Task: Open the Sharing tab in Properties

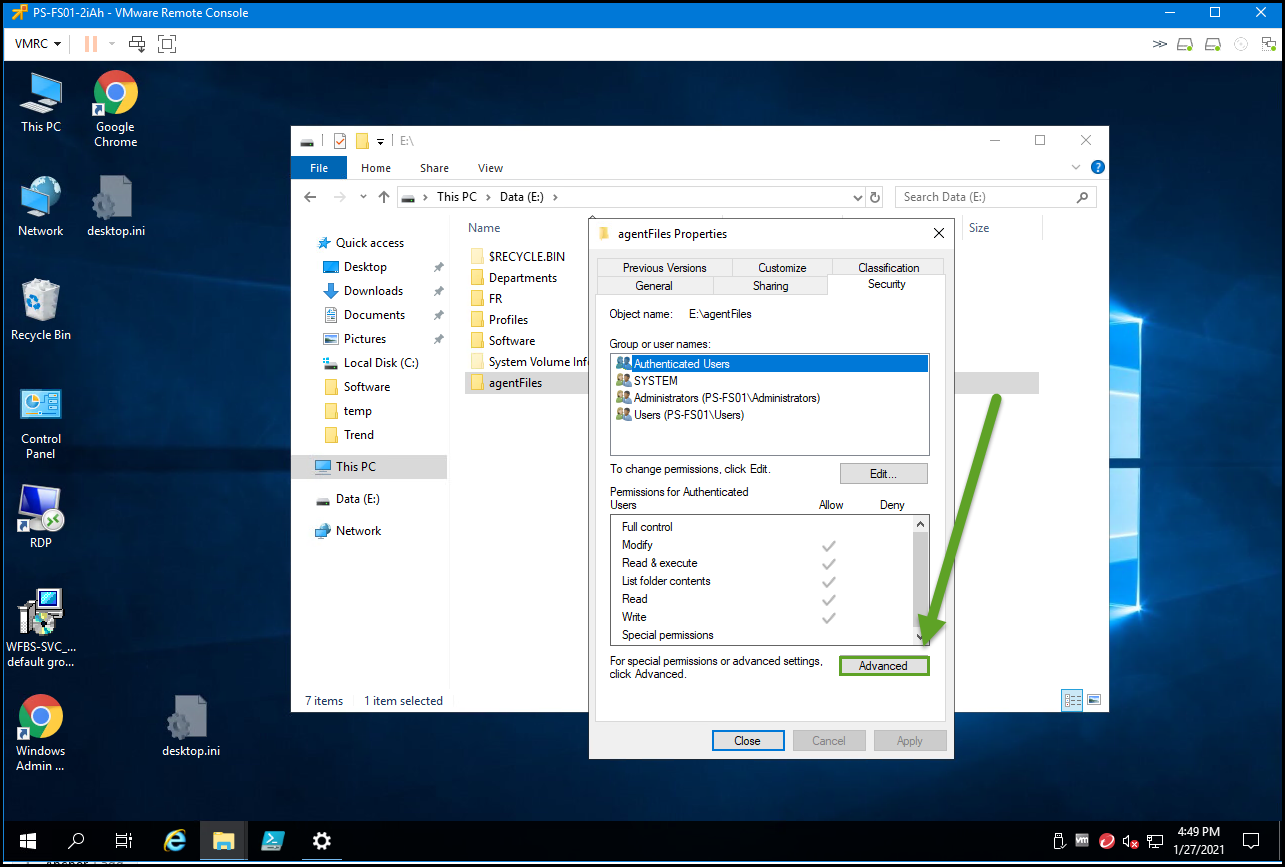Action: tap(770, 286)
